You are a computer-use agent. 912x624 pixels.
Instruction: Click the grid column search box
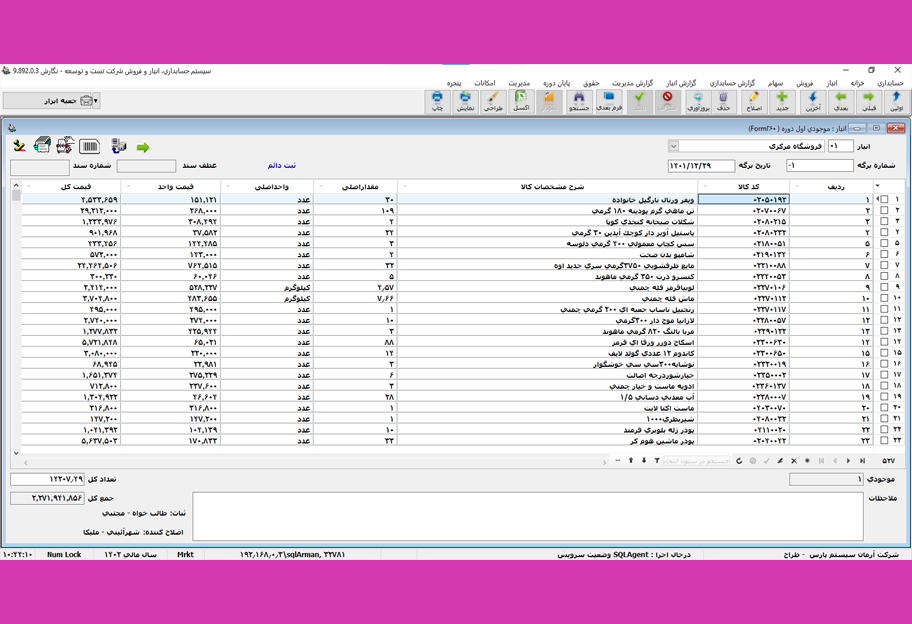[697, 461]
